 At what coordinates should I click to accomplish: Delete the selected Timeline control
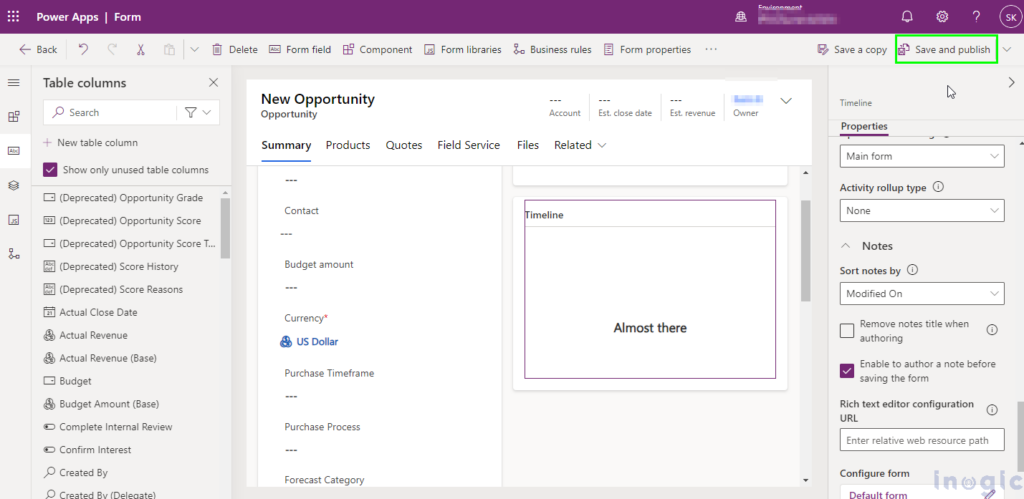click(234, 49)
